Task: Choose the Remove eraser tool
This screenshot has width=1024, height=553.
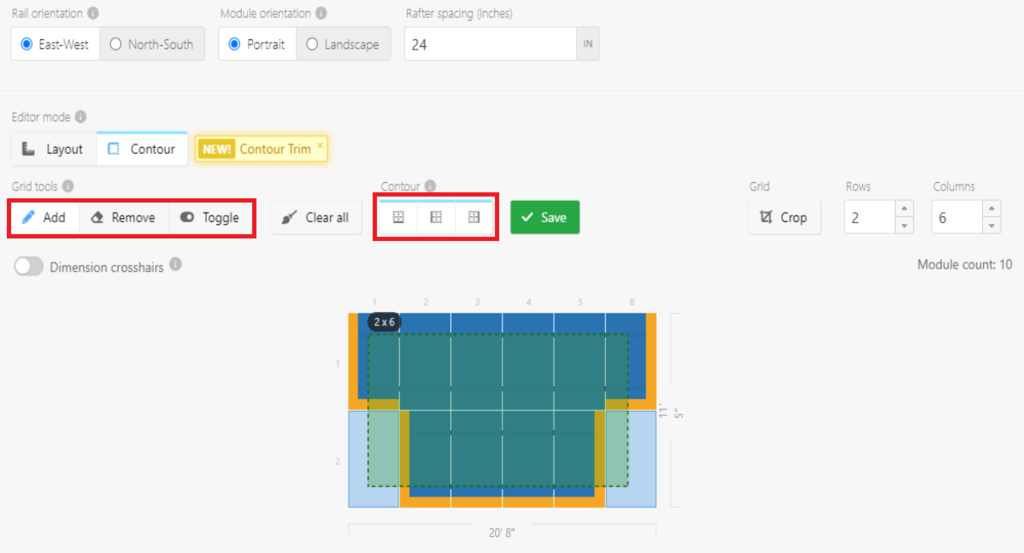Action: pyautogui.click(x=123, y=217)
